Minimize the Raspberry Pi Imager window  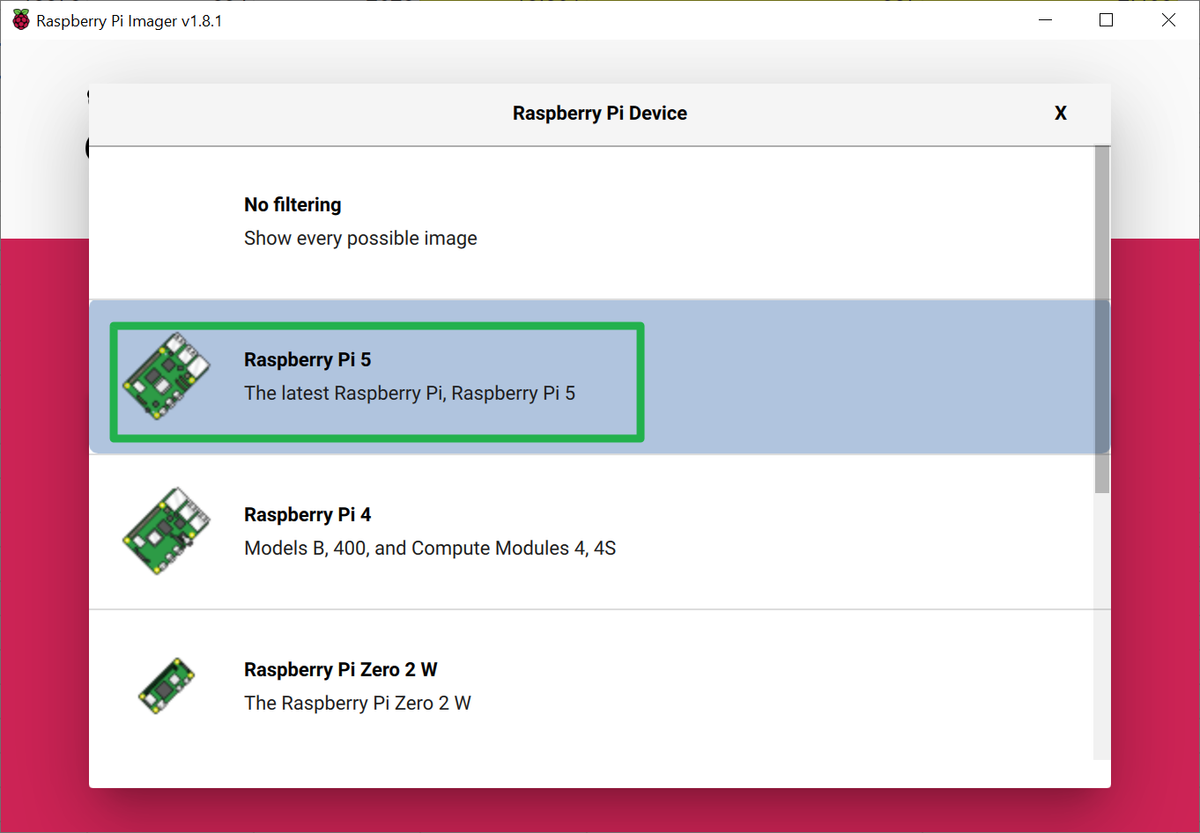click(1045, 19)
